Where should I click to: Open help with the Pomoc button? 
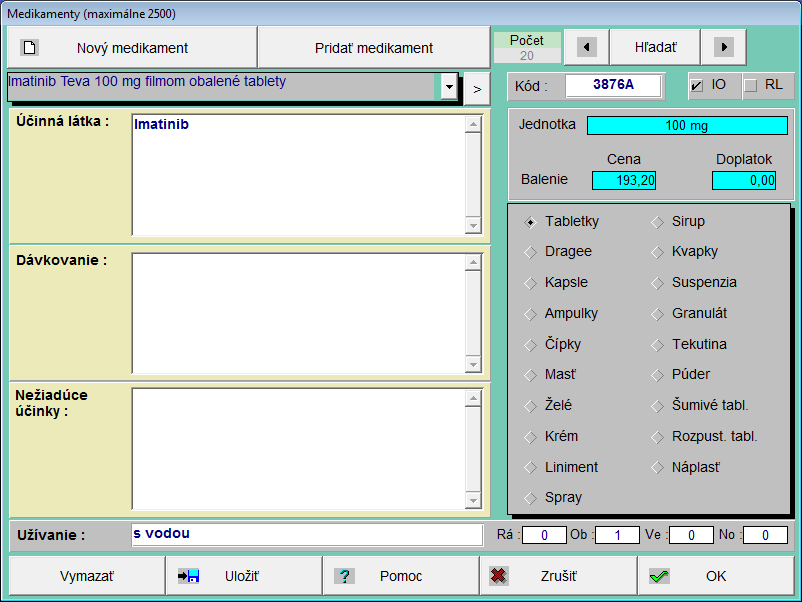click(400, 576)
